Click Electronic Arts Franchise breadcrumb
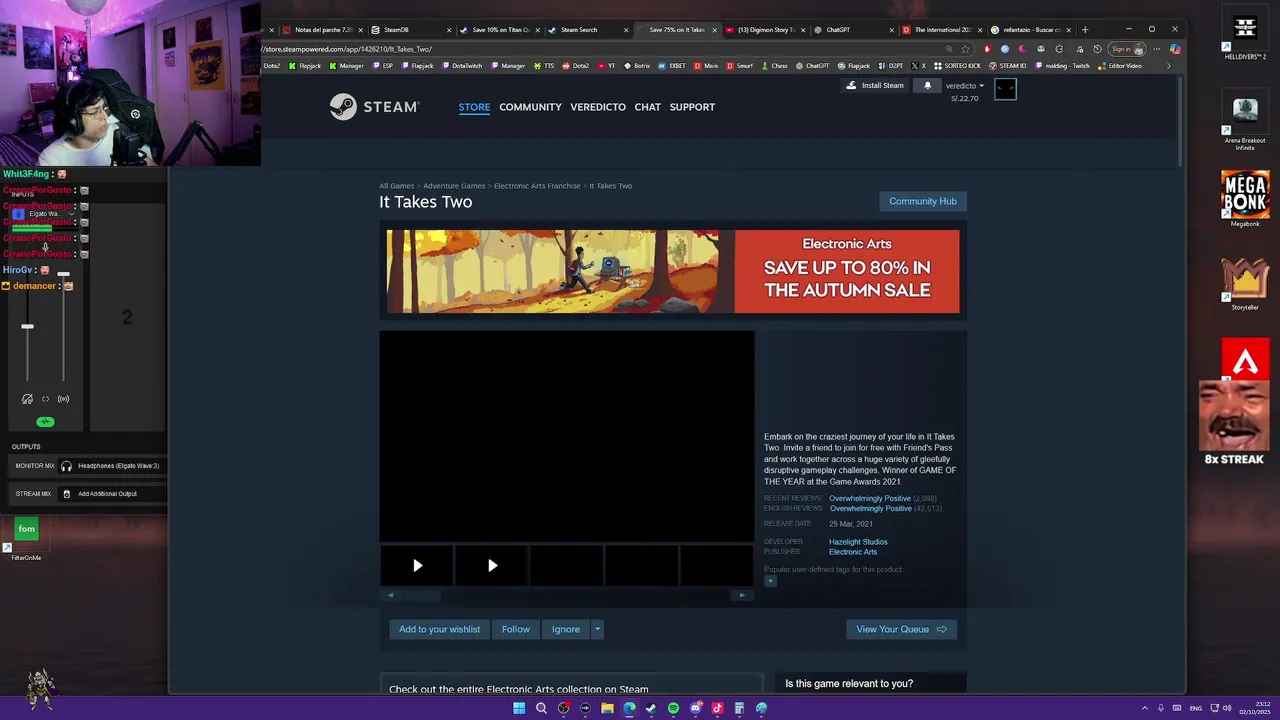The height and width of the screenshot is (720, 1280). tap(537, 186)
